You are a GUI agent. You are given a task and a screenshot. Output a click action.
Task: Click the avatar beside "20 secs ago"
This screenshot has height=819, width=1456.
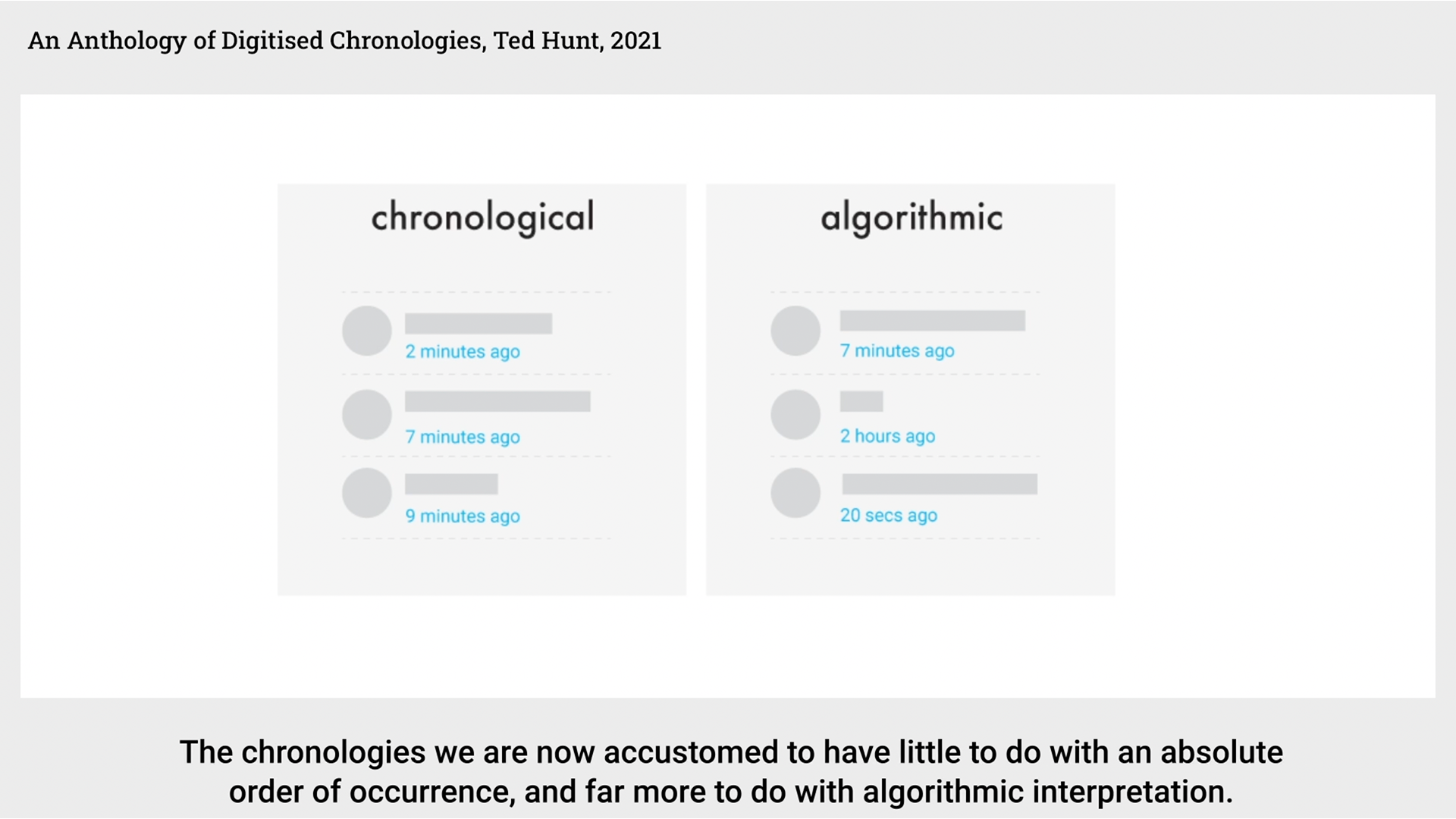795,493
